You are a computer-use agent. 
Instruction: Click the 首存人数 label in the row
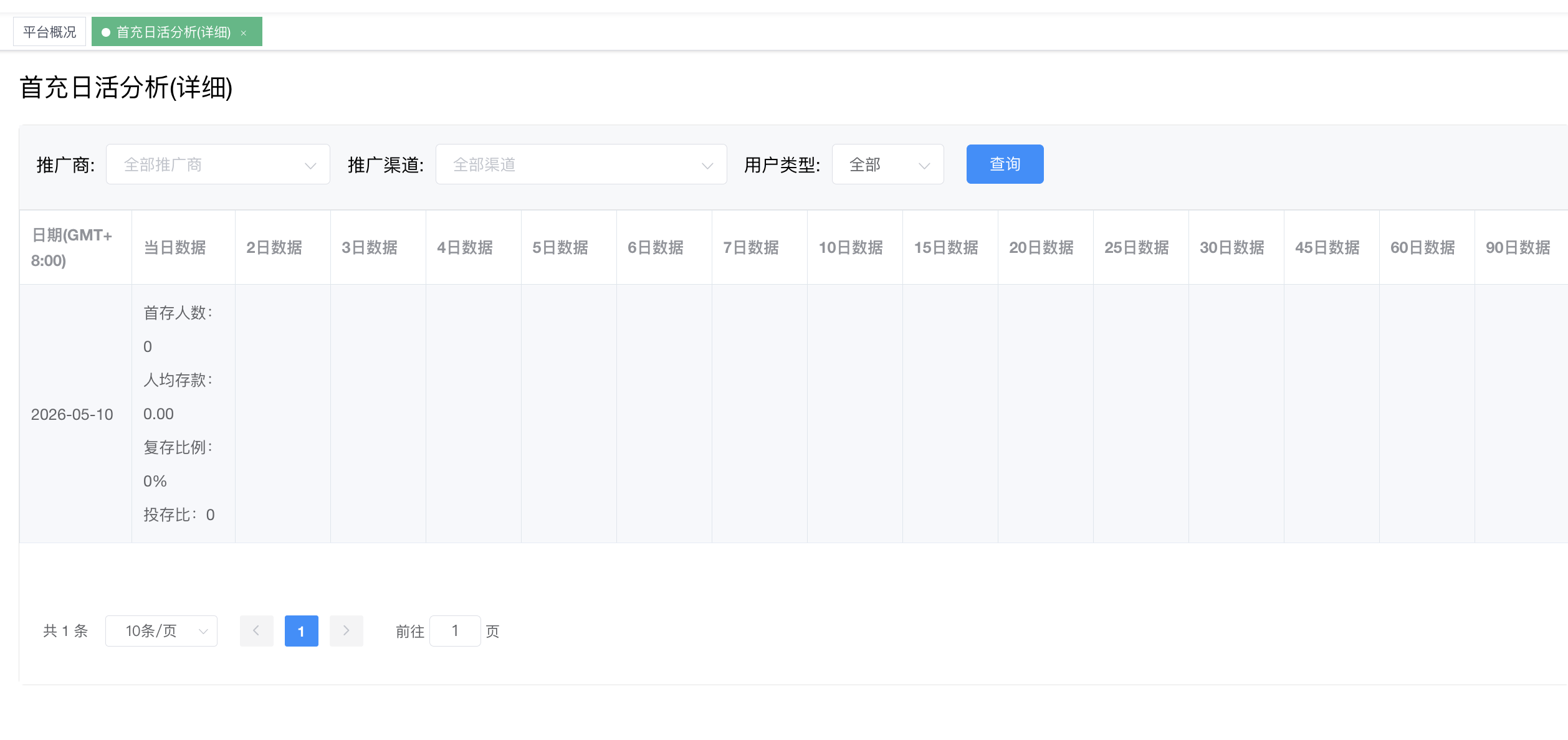click(x=178, y=313)
